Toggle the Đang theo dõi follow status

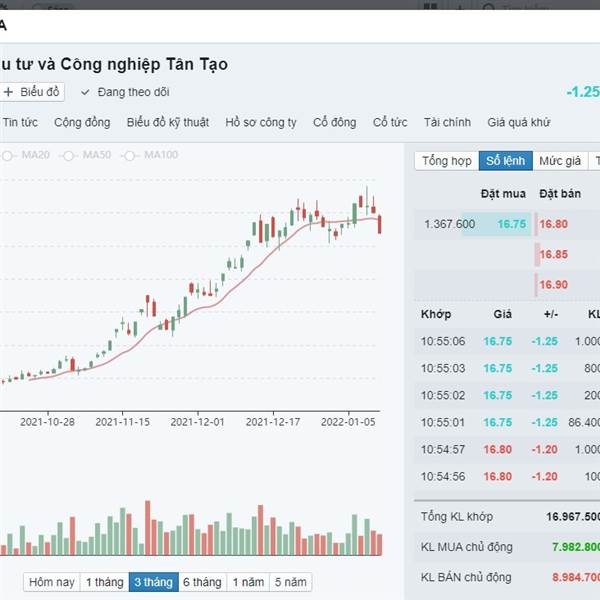(125, 92)
